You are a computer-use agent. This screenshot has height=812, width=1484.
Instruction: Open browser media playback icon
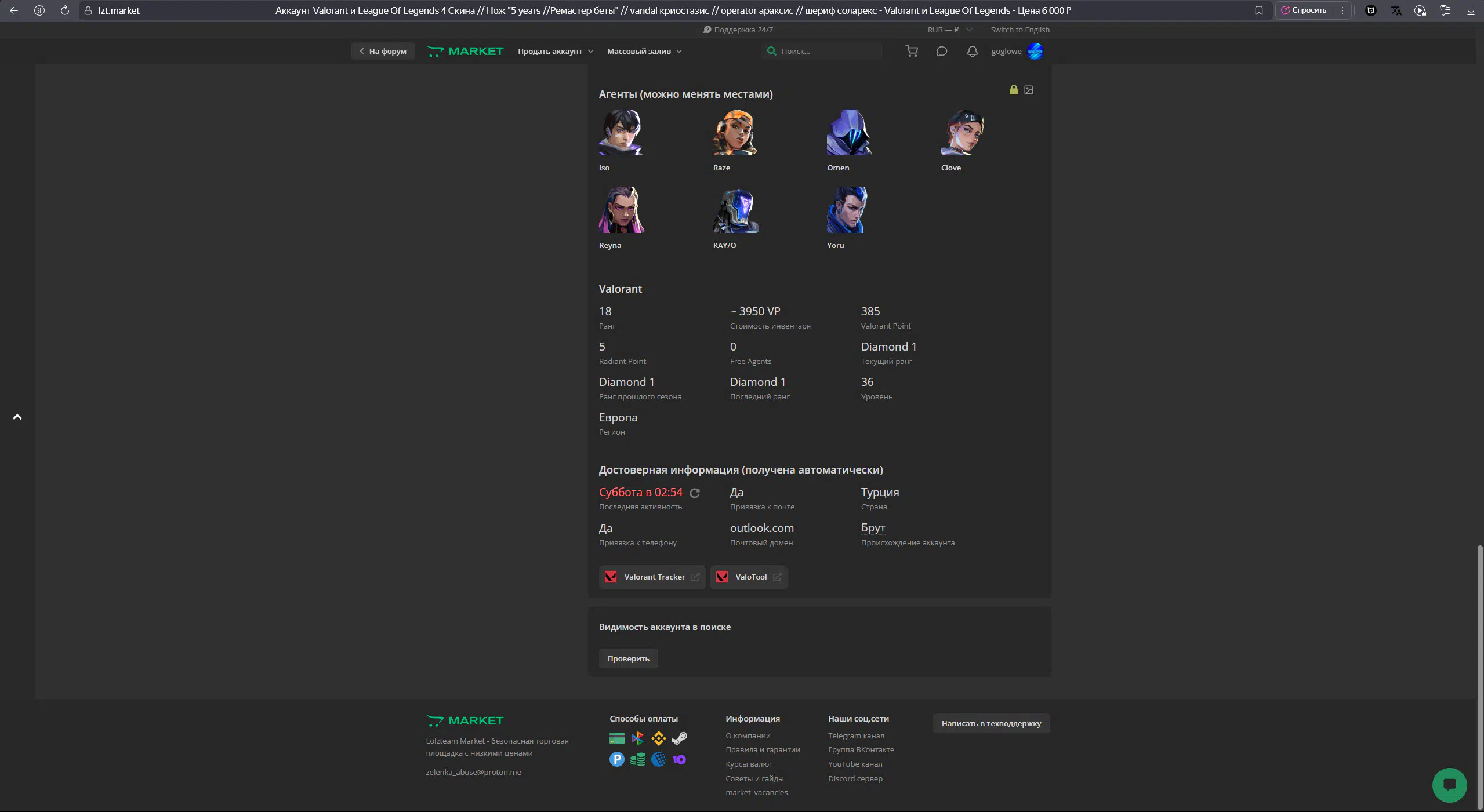point(1420,10)
